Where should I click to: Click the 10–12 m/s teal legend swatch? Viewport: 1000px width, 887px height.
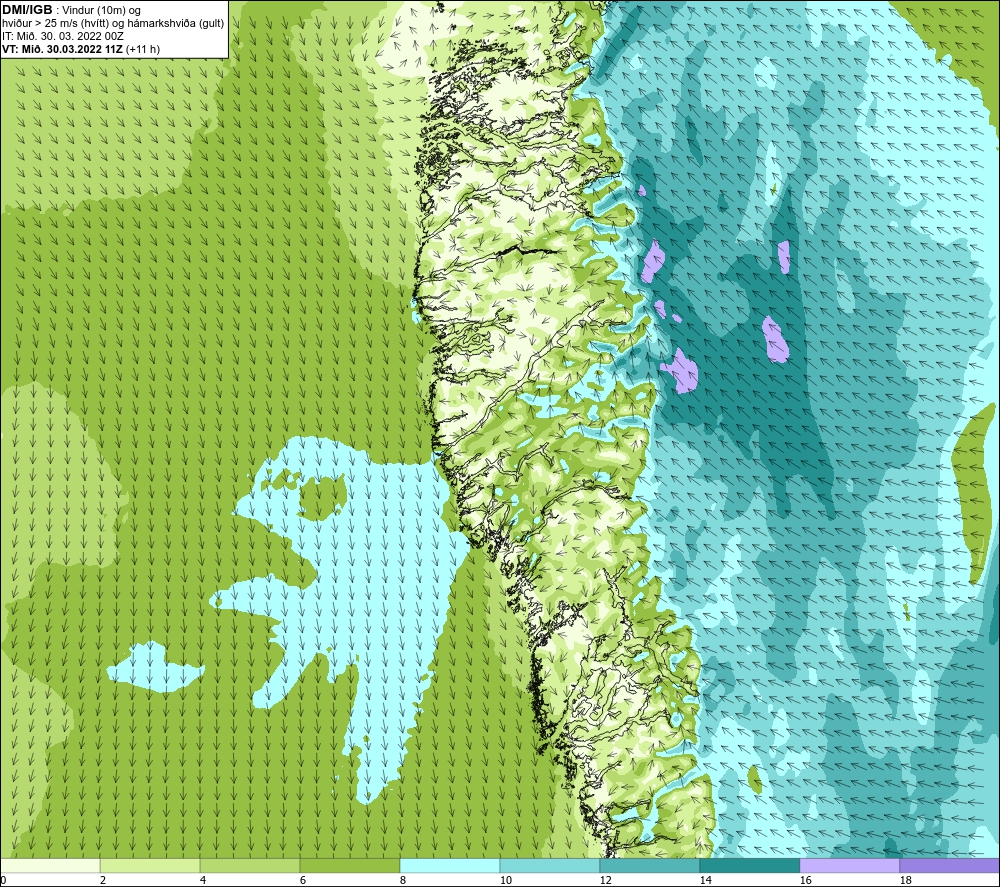(550, 865)
